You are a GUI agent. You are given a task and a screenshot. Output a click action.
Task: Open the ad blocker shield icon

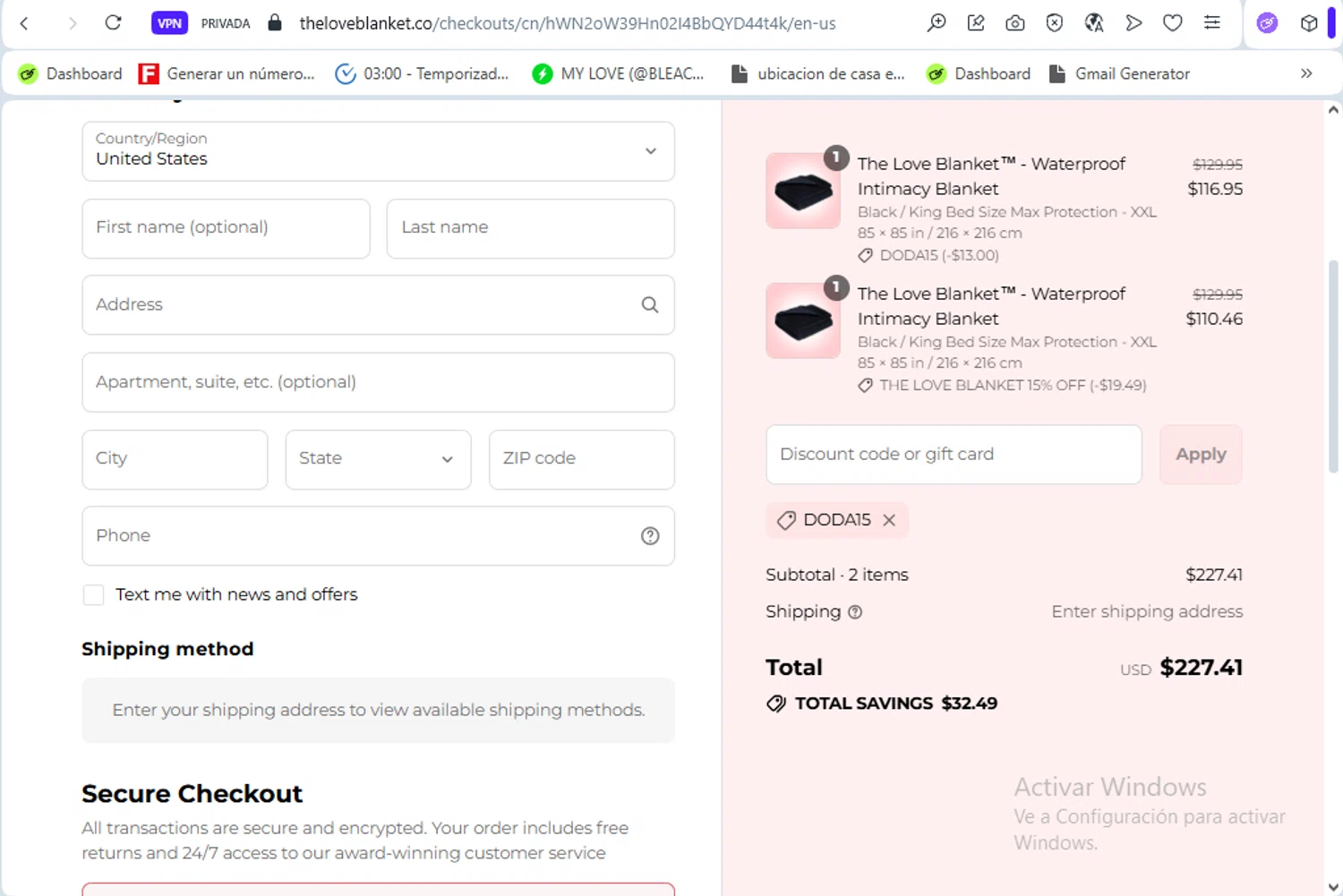1055,23
